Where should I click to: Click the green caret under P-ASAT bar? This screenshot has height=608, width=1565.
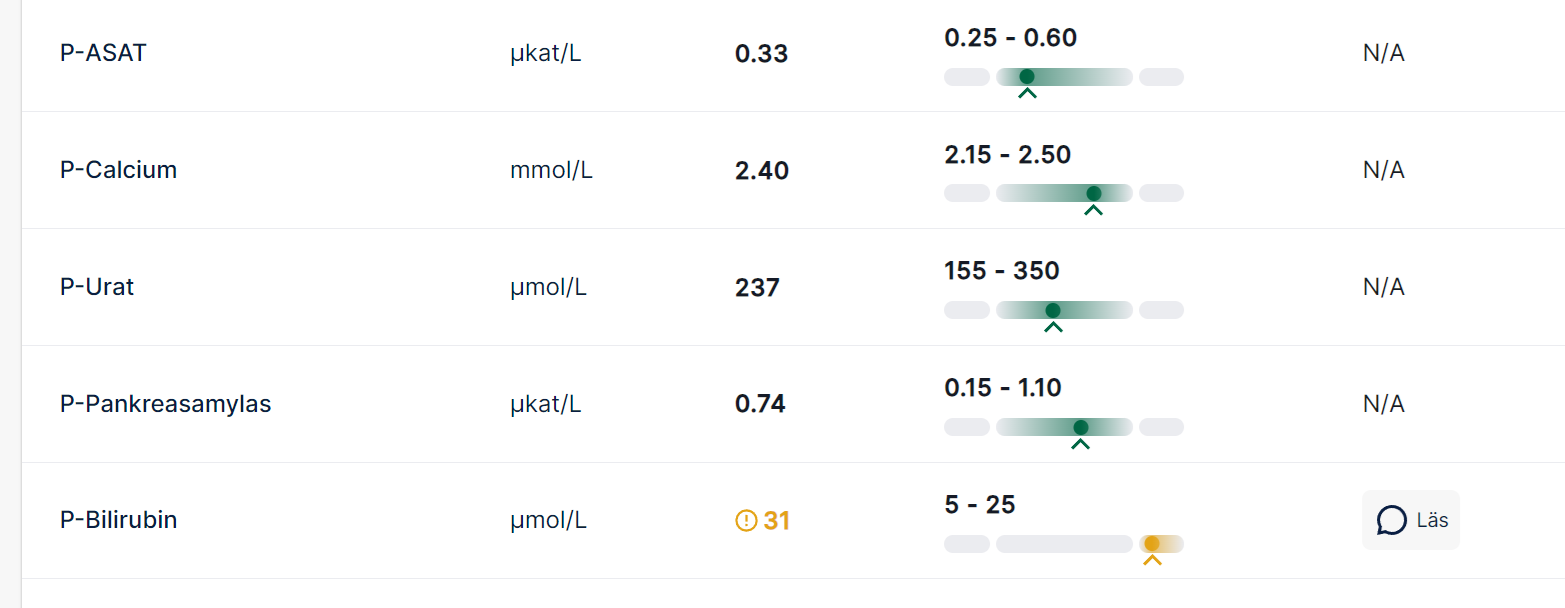point(1027,94)
